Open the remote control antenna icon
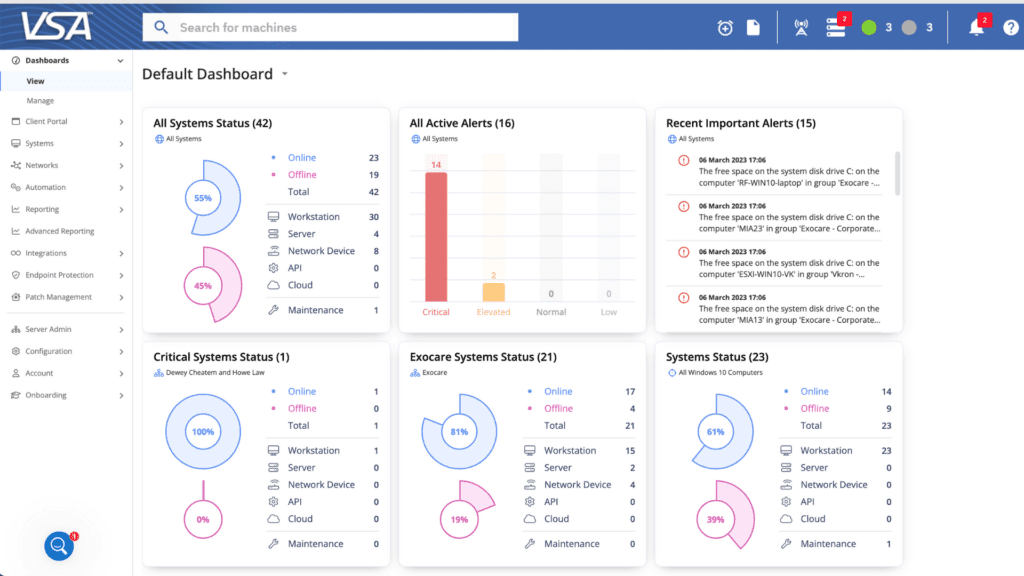The image size is (1024, 576). coord(800,27)
